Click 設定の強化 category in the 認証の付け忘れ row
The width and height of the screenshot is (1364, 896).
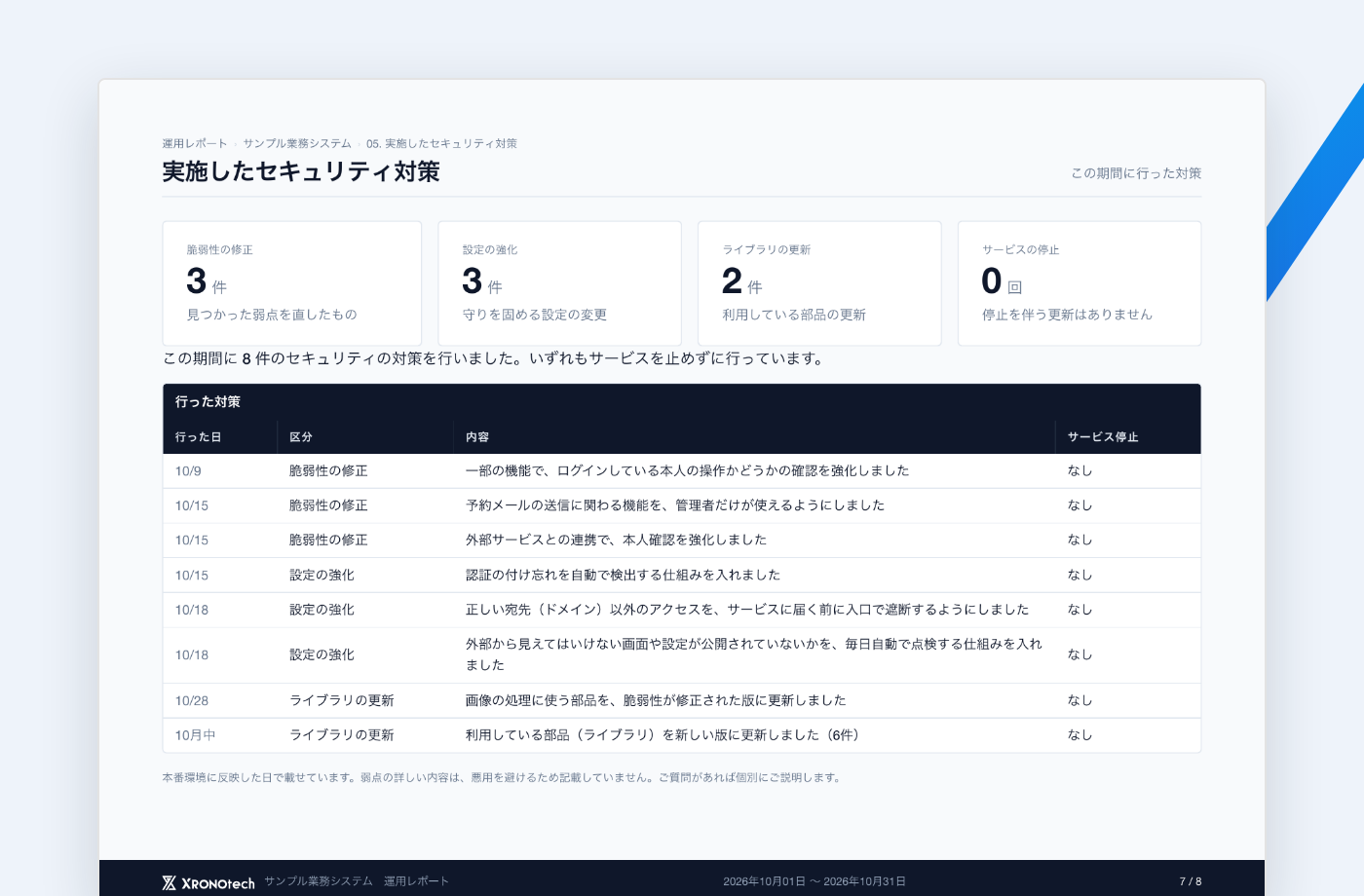pyautogui.click(x=322, y=575)
